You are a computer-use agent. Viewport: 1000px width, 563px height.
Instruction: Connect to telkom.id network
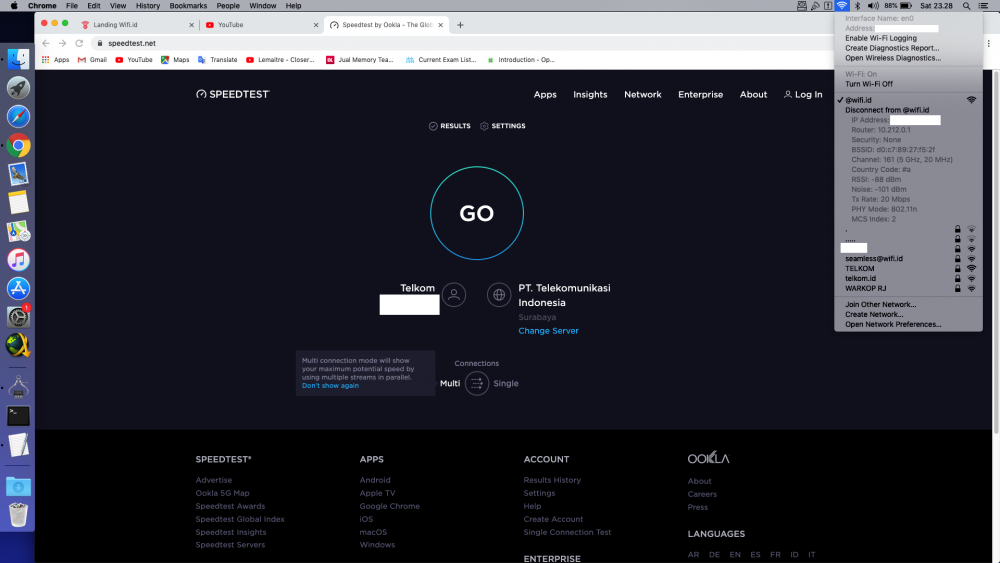coord(908,279)
